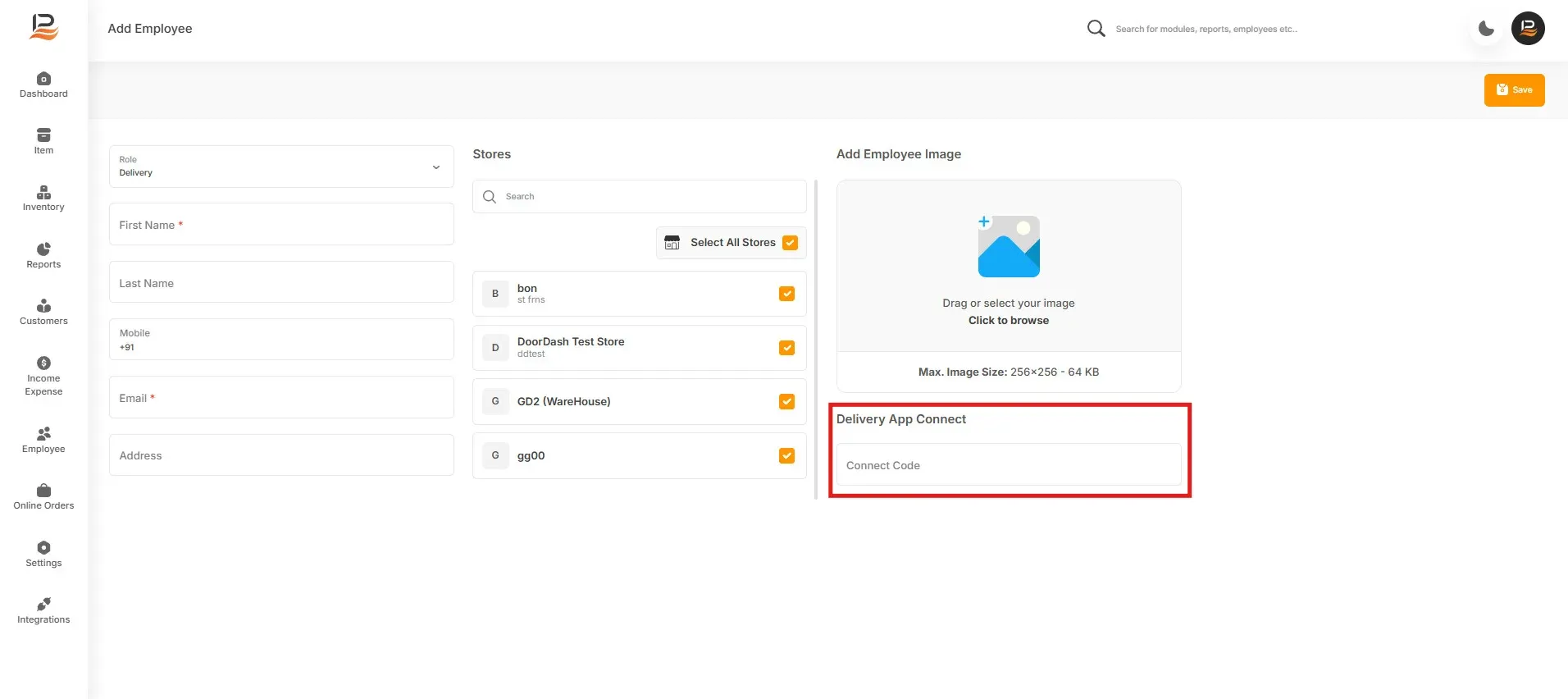This screenshot has height=699, width=1568.
Task: Save the new employee
Action: pos(1514,90)
